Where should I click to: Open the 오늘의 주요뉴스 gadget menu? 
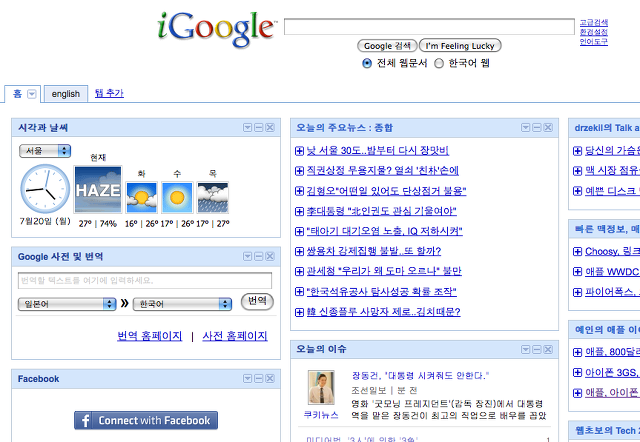[x=526, y=128]
